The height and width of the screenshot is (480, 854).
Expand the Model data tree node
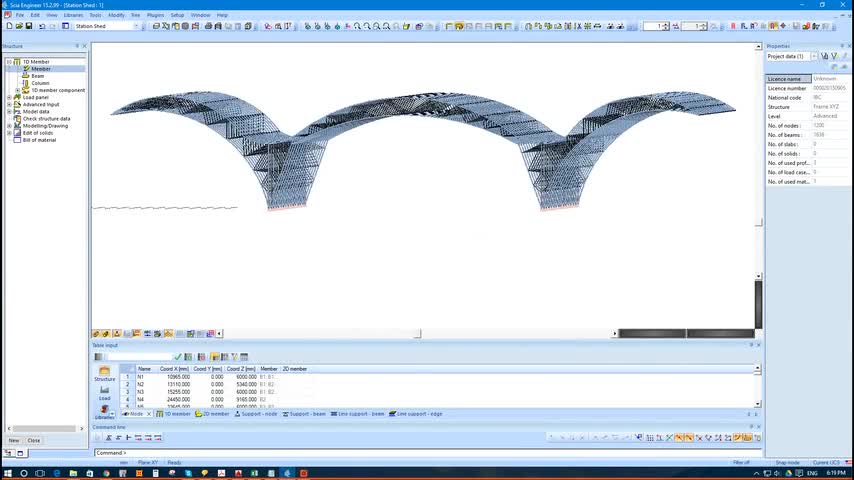(x=9, y=112)
